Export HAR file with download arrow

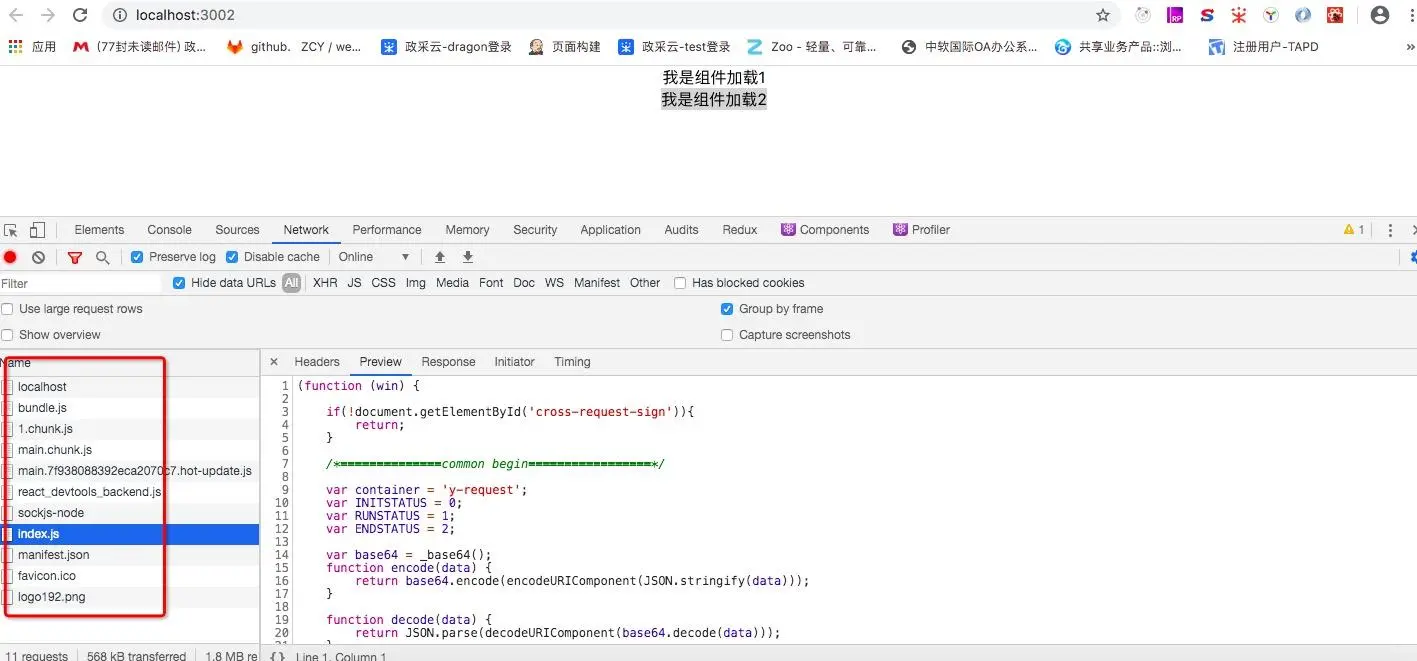(467, 257)
